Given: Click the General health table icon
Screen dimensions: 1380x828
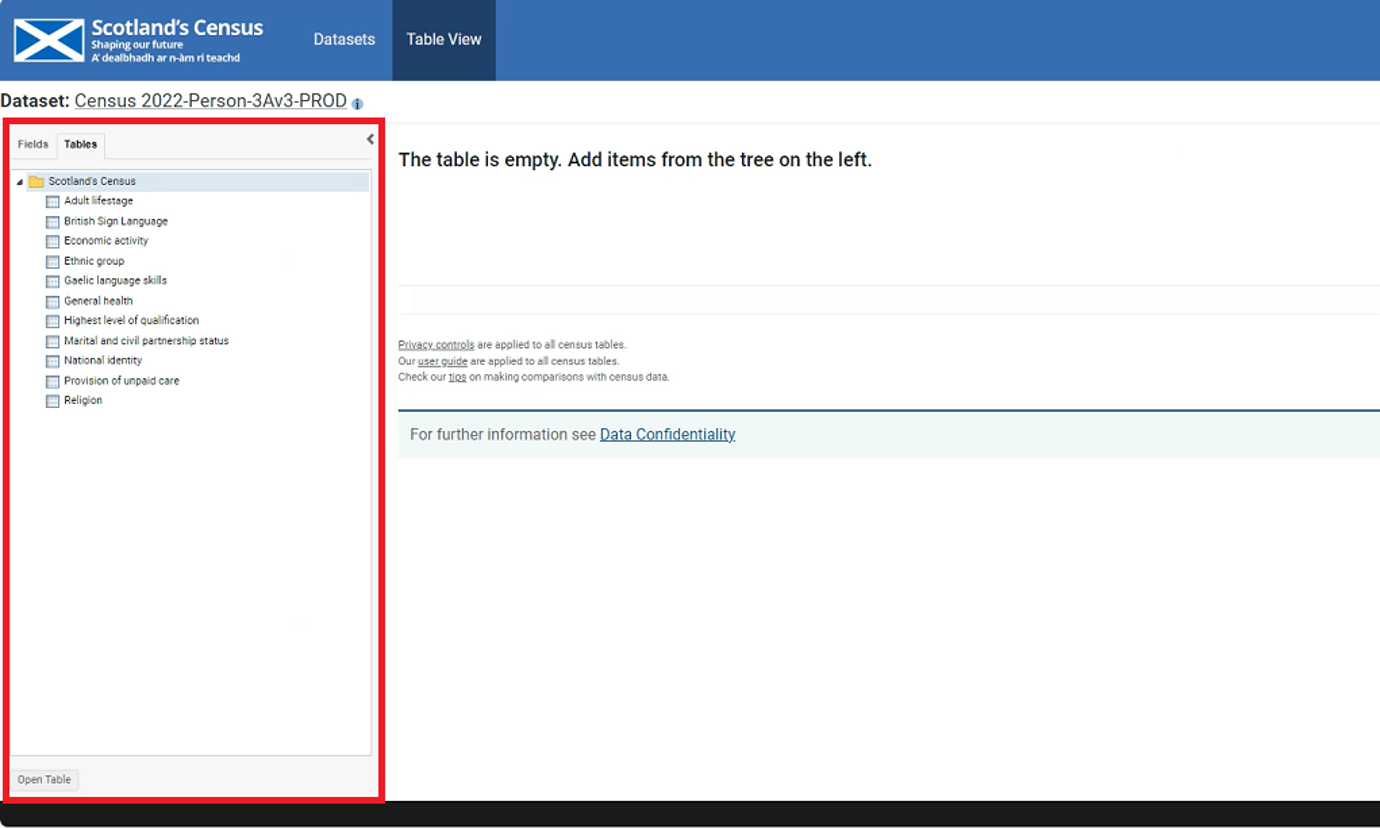Looking at the screenshot, I should [x=53, y=302].
